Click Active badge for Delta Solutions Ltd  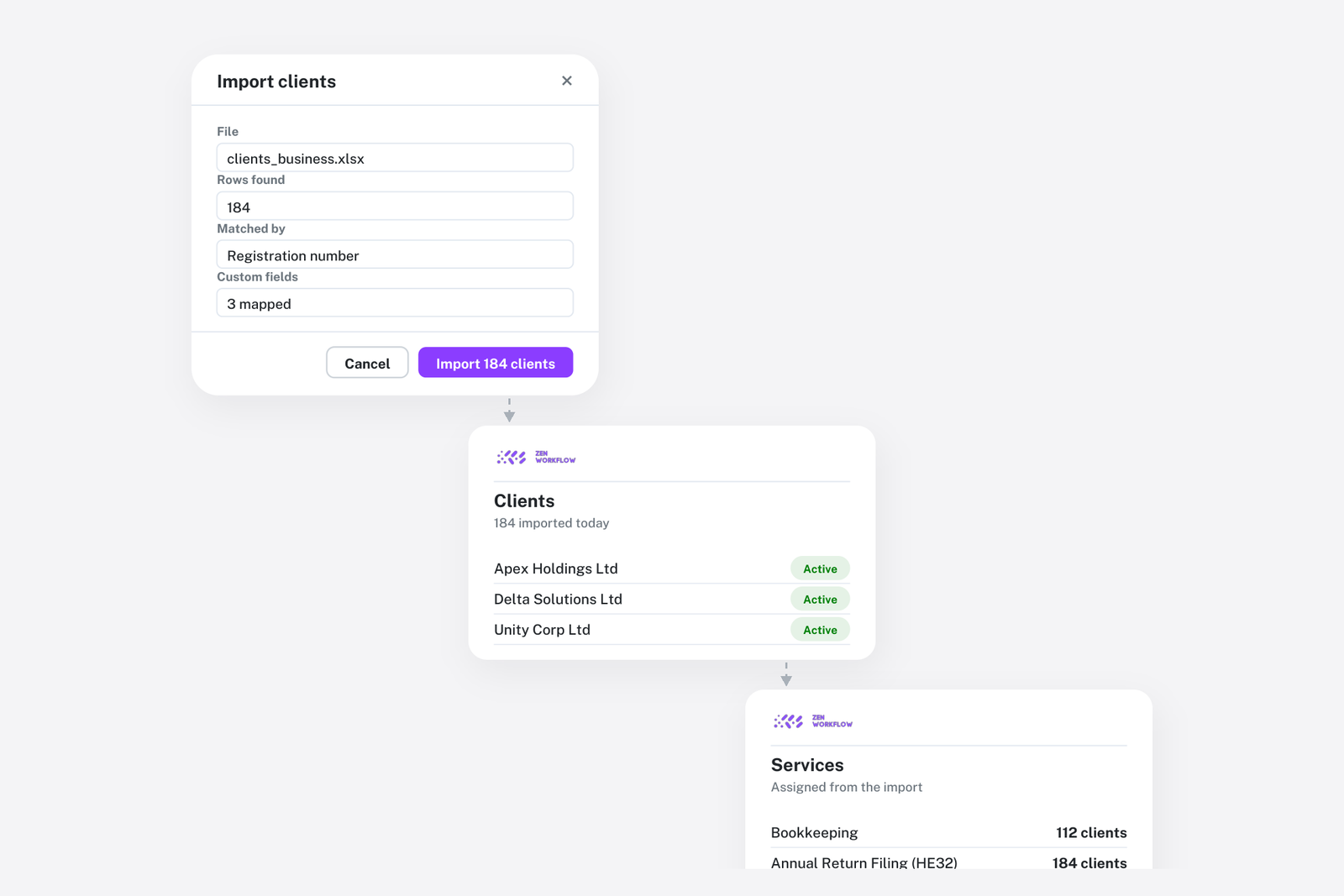pos(820,599)
